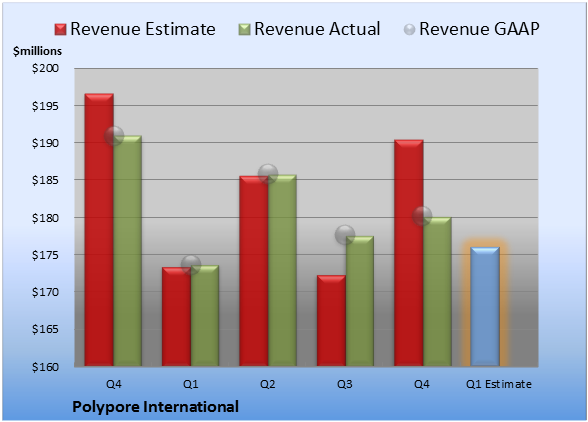The width and height of the screenshot is (588, 422).
Task: Click the "$175" axis value
Action: tap(45, 255)
